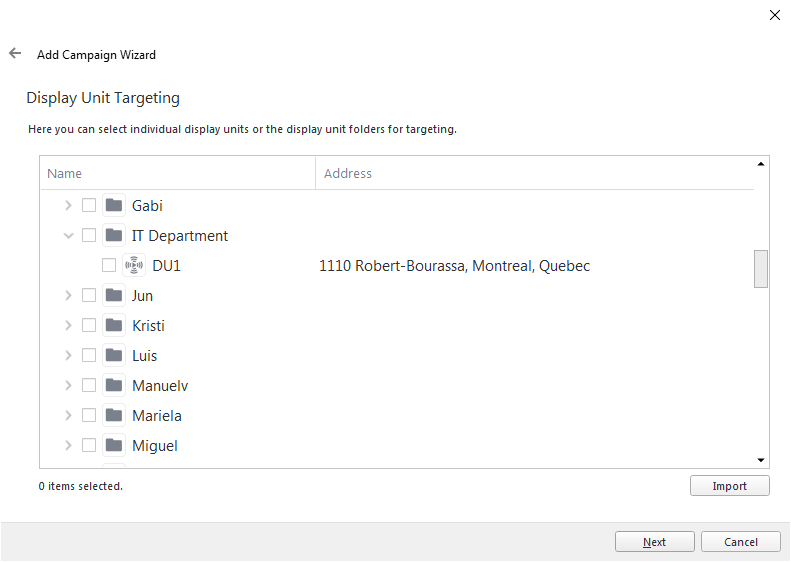
Task: Click the Jun folder icon
Action: [x=114, y=295]
